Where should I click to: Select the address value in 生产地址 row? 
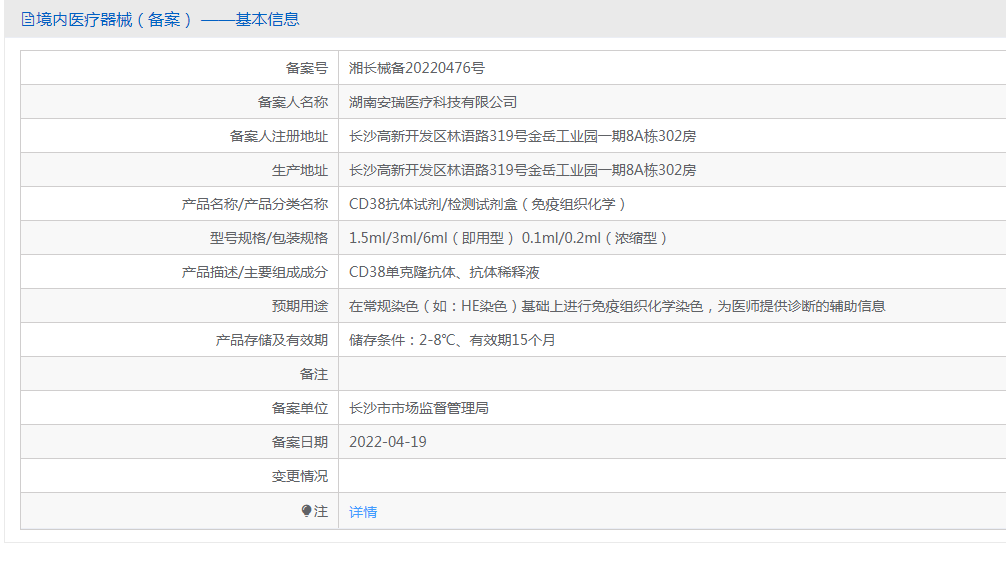pos(522,170)
